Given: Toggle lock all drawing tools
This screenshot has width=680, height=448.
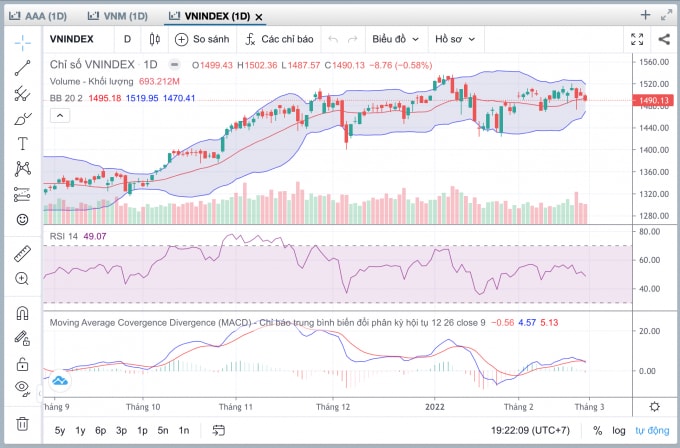Looking at the screenshot, I should click(23, 364).
